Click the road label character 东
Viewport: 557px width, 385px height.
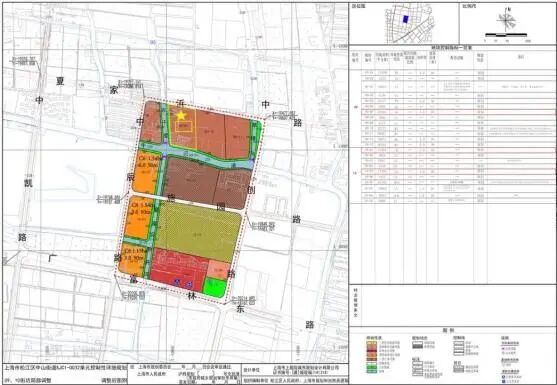tap(241, 309)
